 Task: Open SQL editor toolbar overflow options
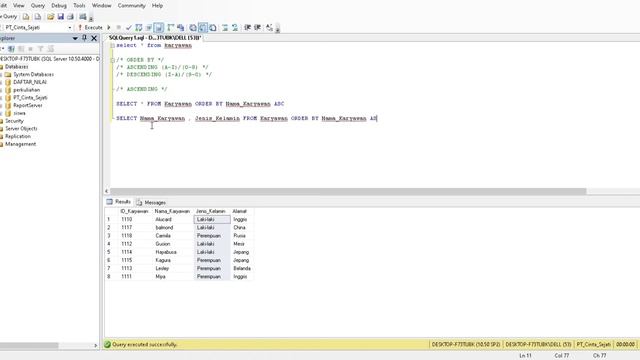click(278, 29)
